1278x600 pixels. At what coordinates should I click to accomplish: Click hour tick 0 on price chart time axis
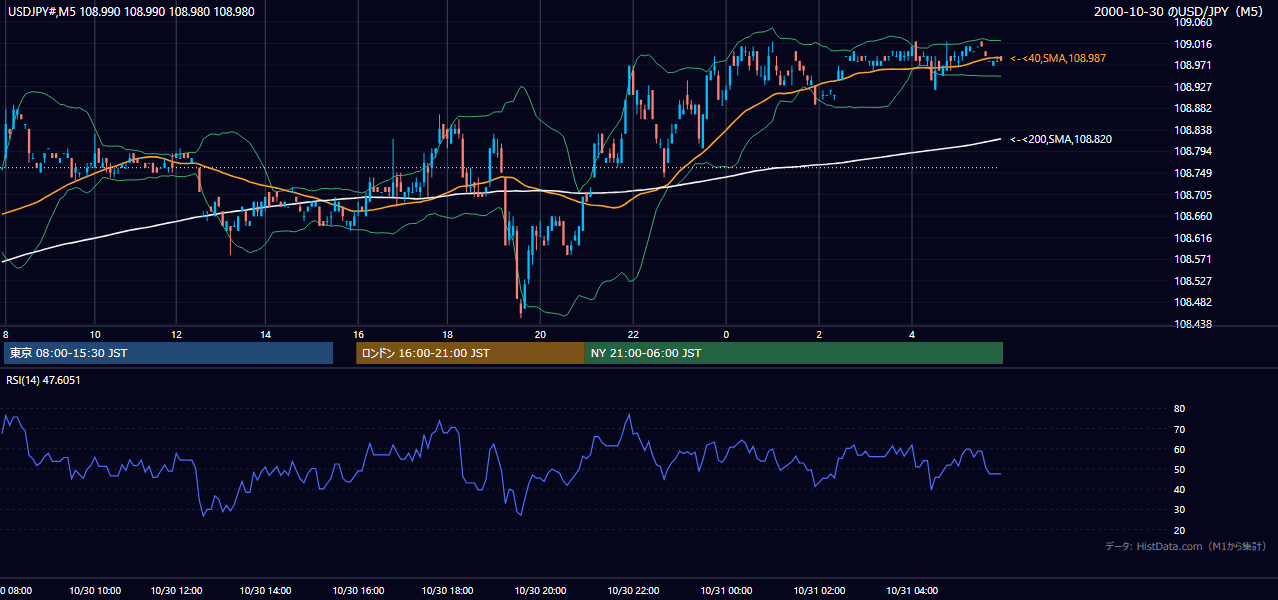click(x=726, y=334)
